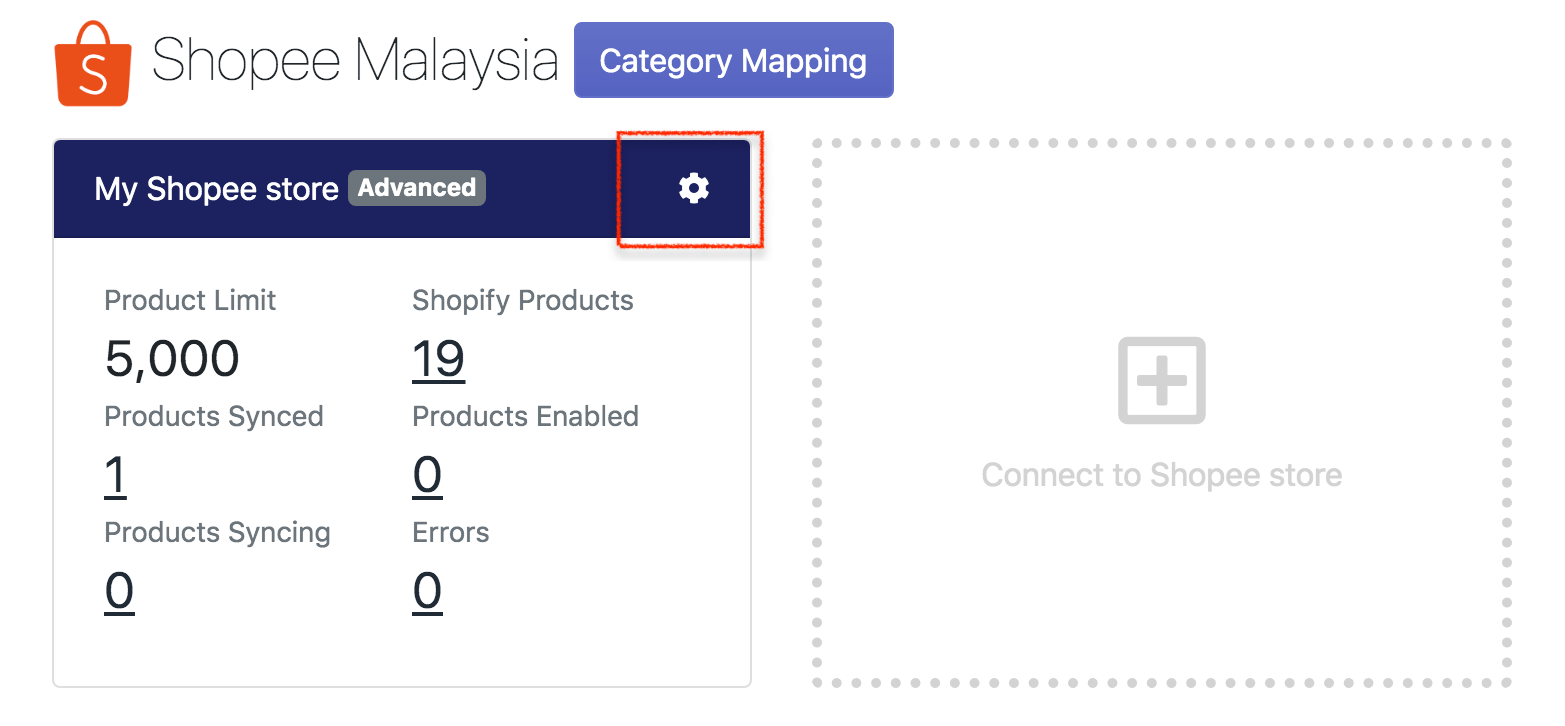Click the Products Syncing label

point(217,533)
